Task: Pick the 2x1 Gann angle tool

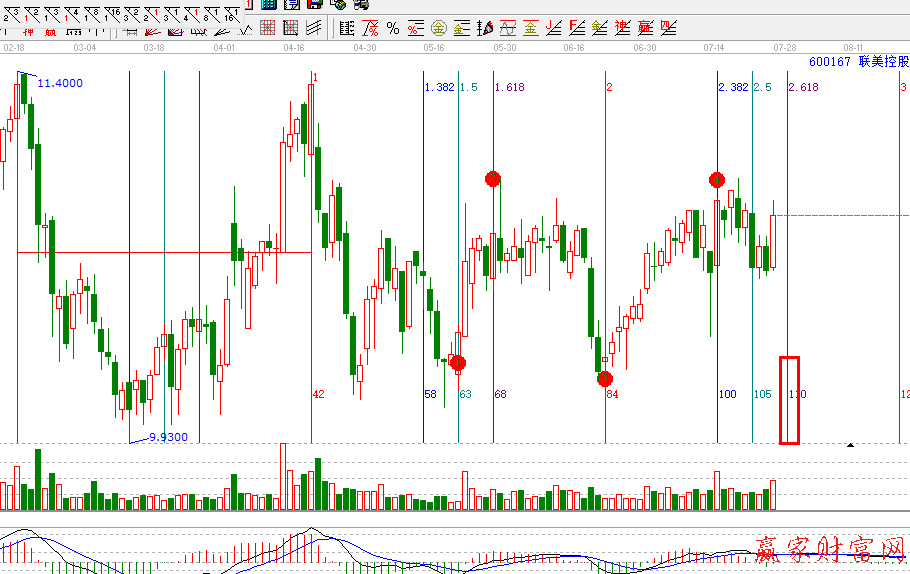Action: click(152, 11)
